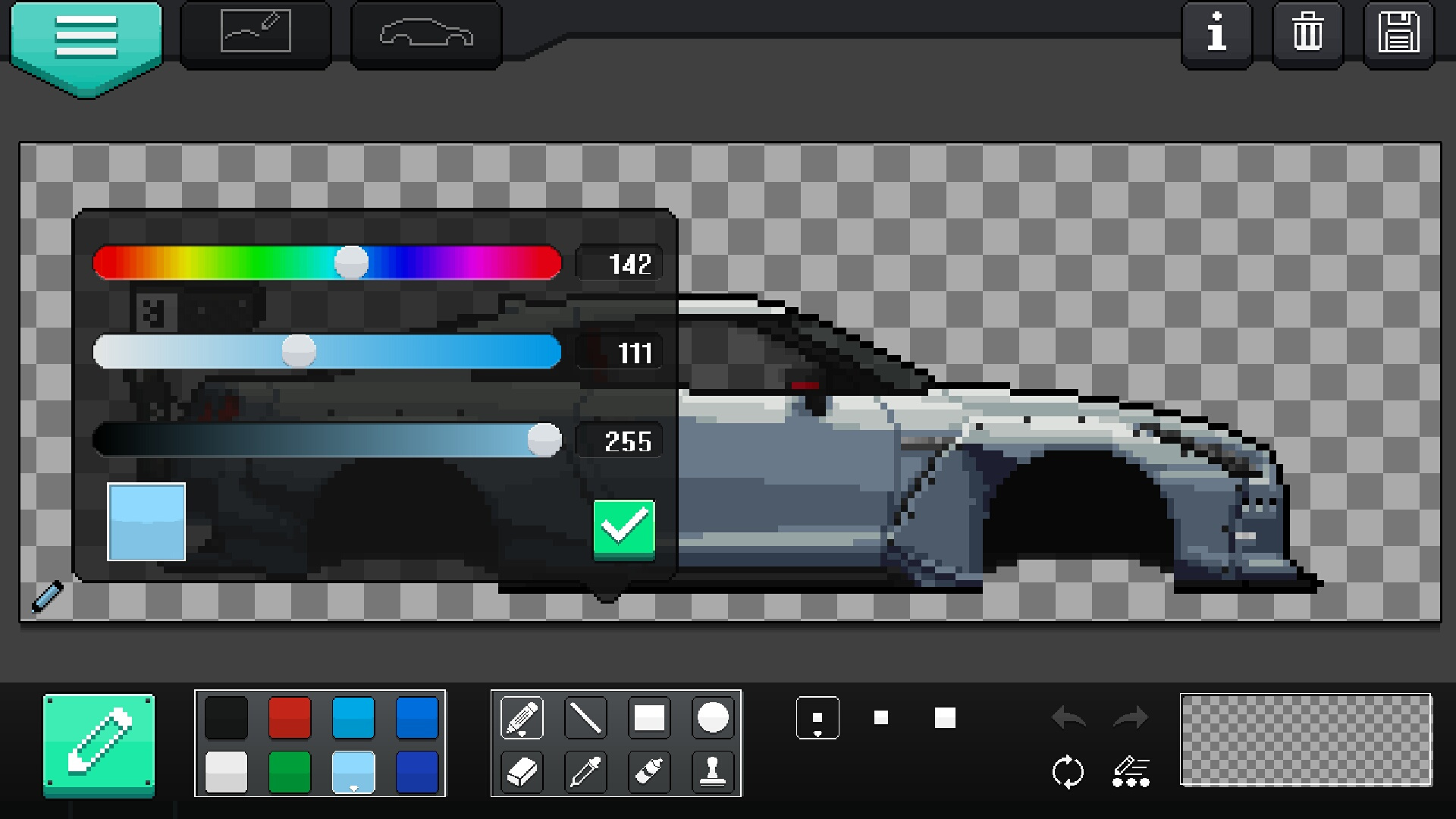This screenshot has height=819, width=1456.
Task: Select the green palette swatch
Action: tap(290, 772)
